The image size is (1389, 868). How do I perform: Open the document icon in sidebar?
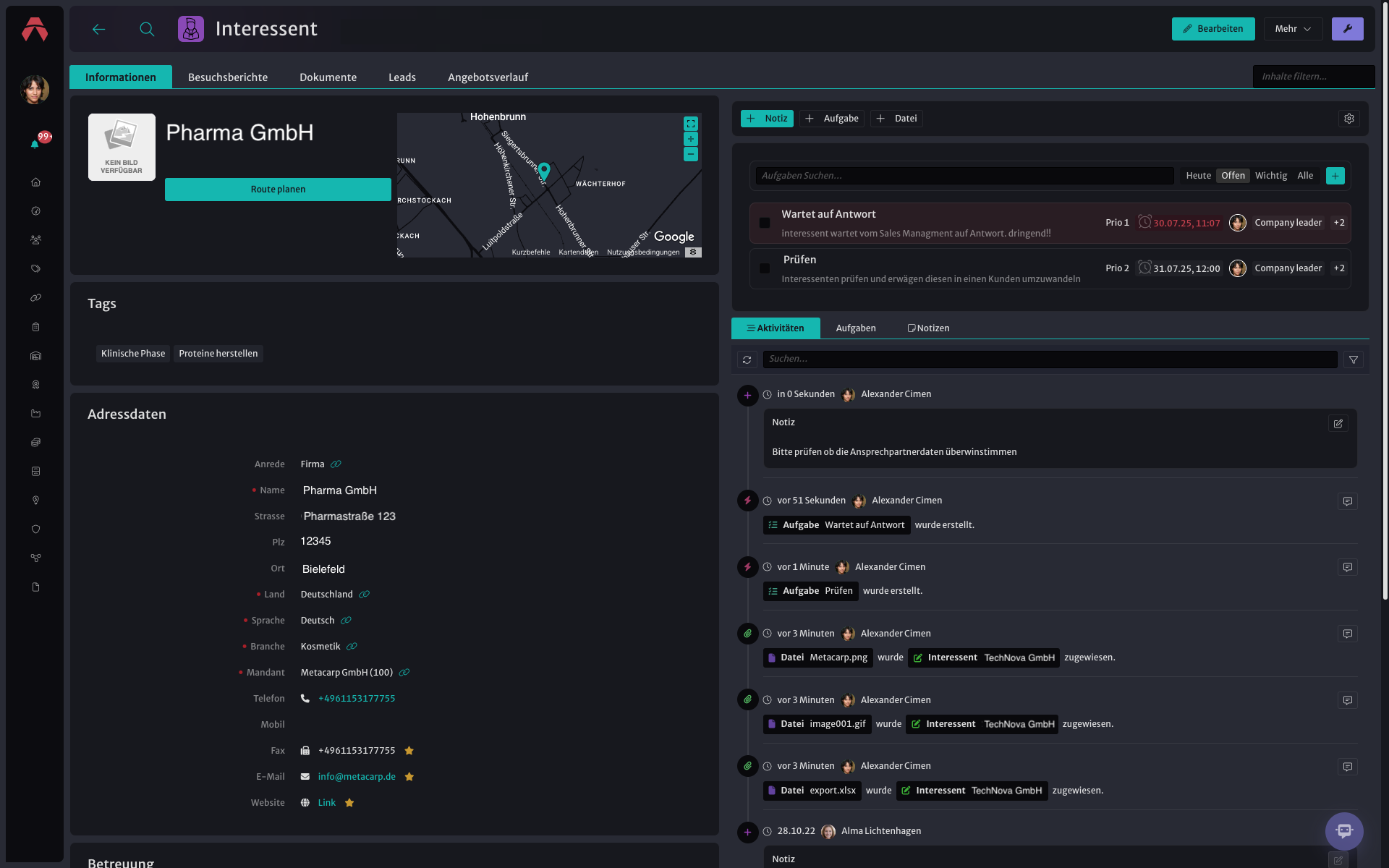35,587
